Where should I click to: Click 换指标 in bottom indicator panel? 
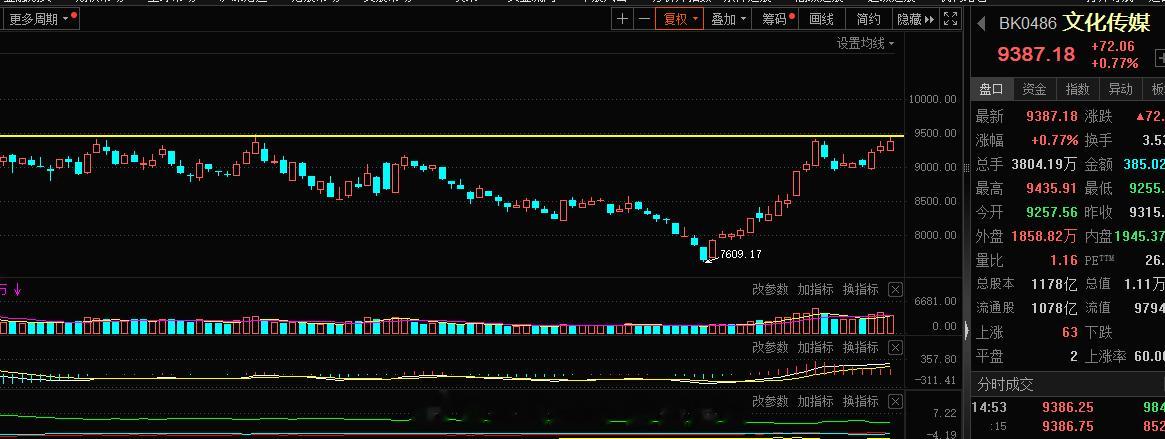click(860, 401)
